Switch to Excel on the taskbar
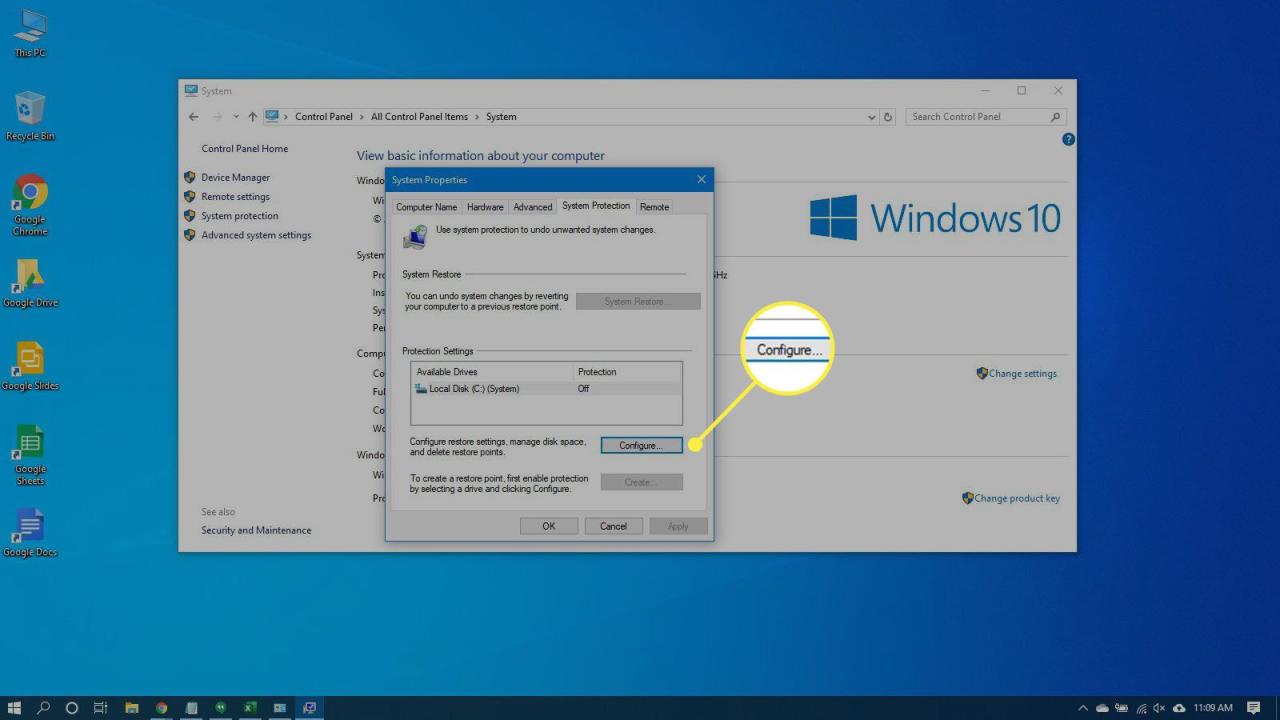 (x=250, y=708)
